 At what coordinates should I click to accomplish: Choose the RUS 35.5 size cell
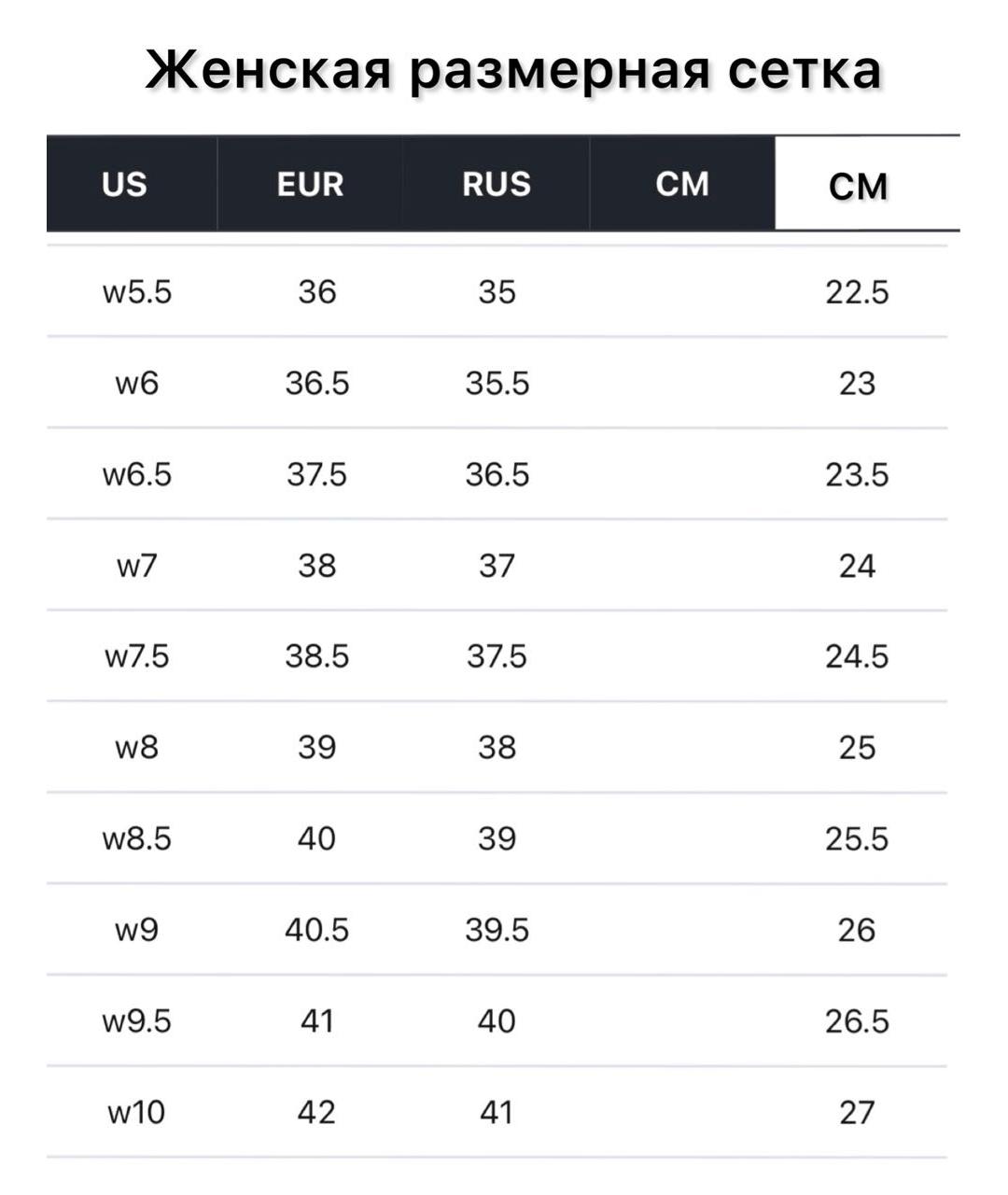click(x=497, y=383)
